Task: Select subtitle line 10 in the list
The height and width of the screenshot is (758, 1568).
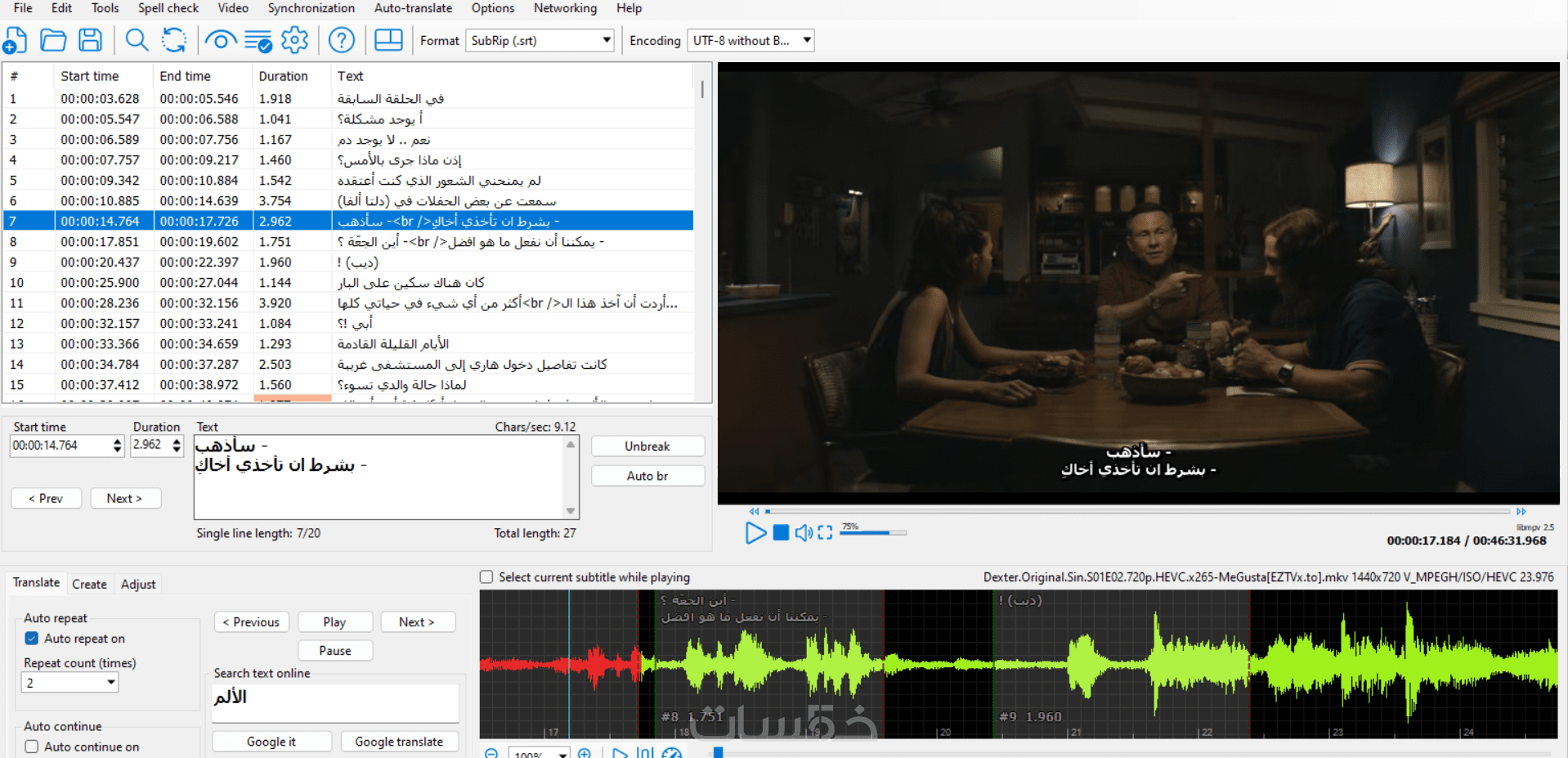Action: [x=349, y=283]
